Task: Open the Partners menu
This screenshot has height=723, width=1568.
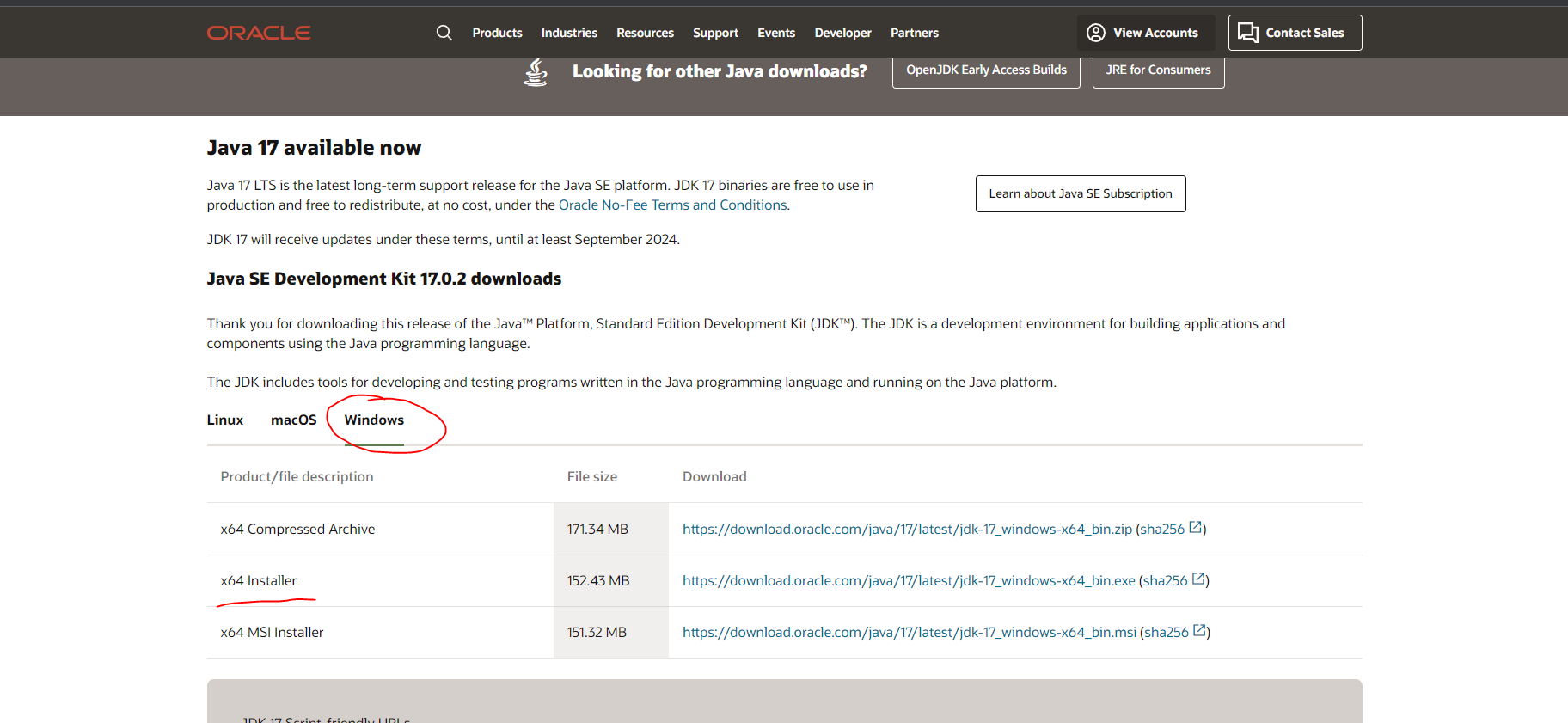Action: 915,33
